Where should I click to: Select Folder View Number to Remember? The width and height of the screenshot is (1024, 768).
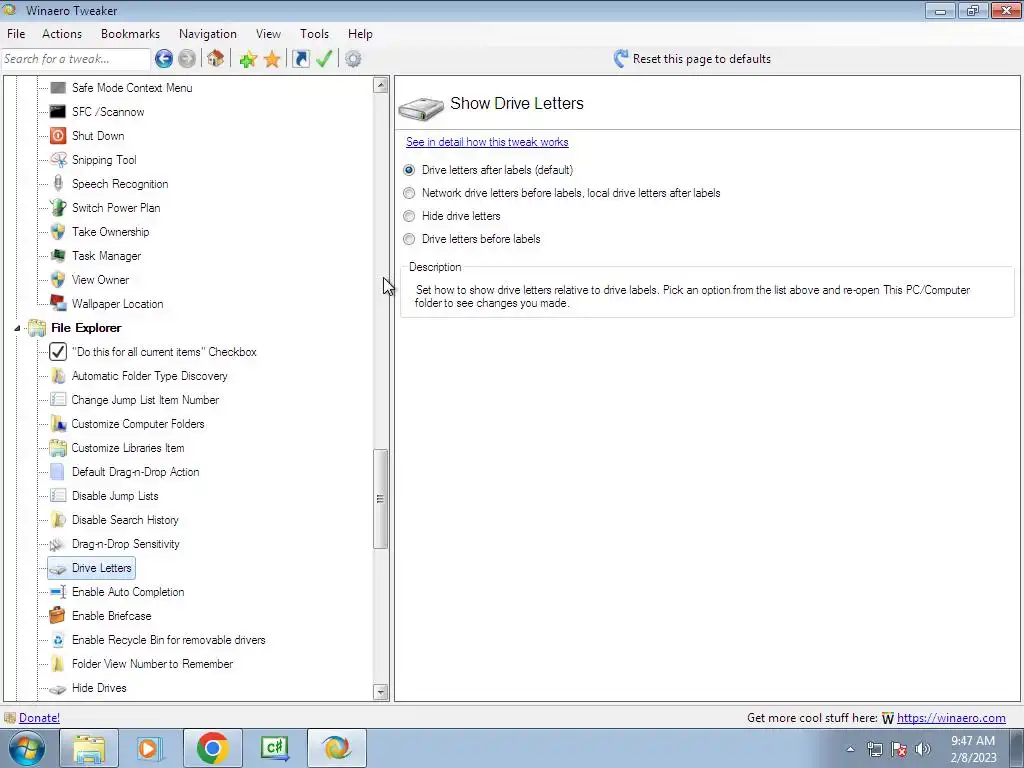pos(152,664)
